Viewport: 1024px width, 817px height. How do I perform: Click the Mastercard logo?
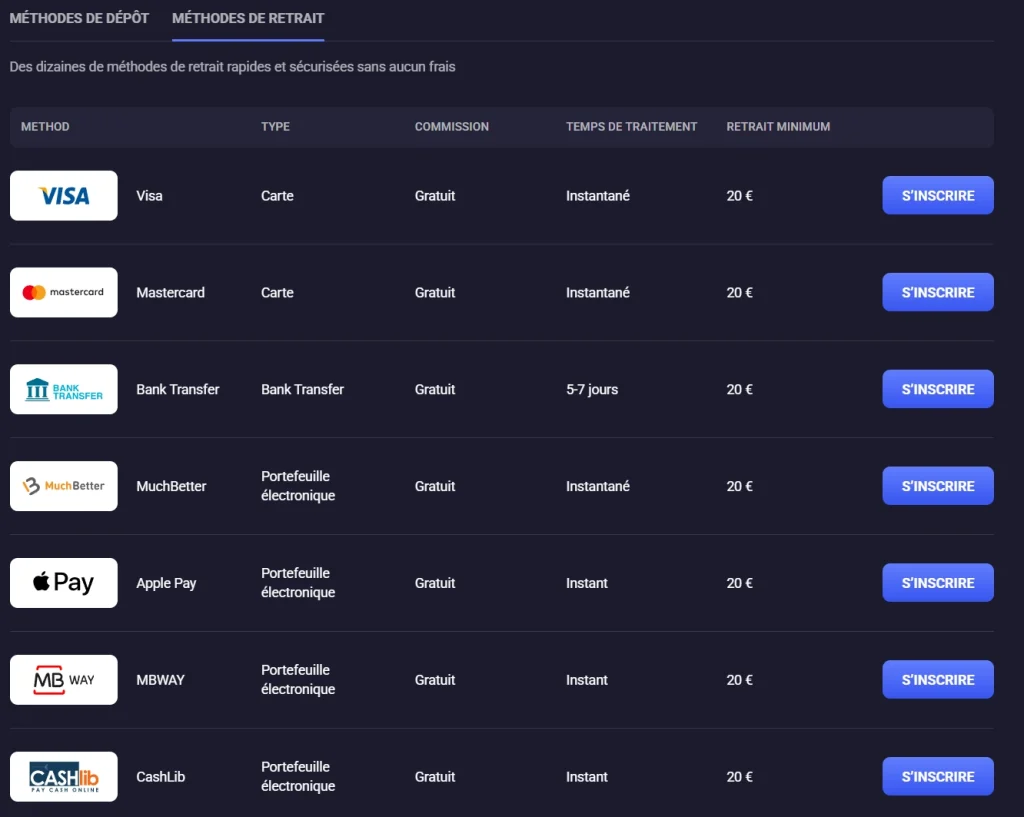point(64,292)
